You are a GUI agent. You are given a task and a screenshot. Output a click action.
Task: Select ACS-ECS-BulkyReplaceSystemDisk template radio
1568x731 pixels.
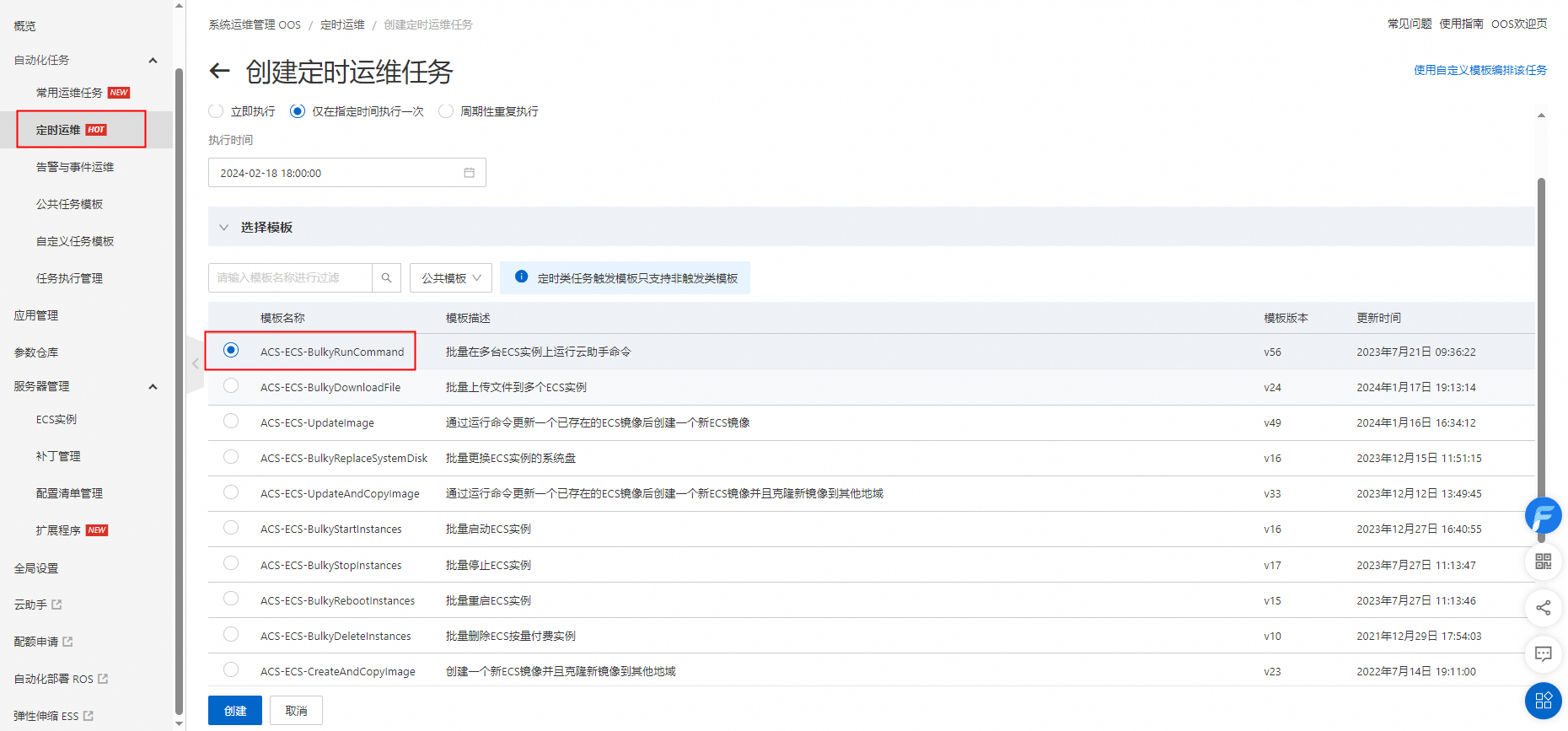(x=231, y=456)
